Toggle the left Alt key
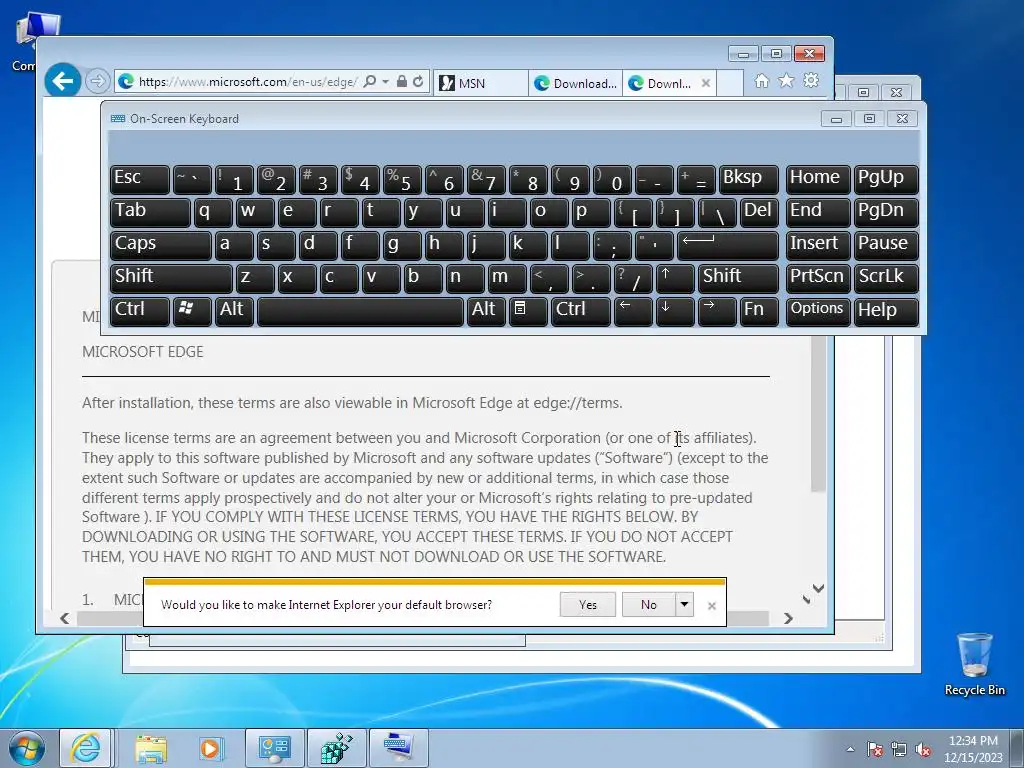This screenshot has width=1024, height=768. (234, 311)
